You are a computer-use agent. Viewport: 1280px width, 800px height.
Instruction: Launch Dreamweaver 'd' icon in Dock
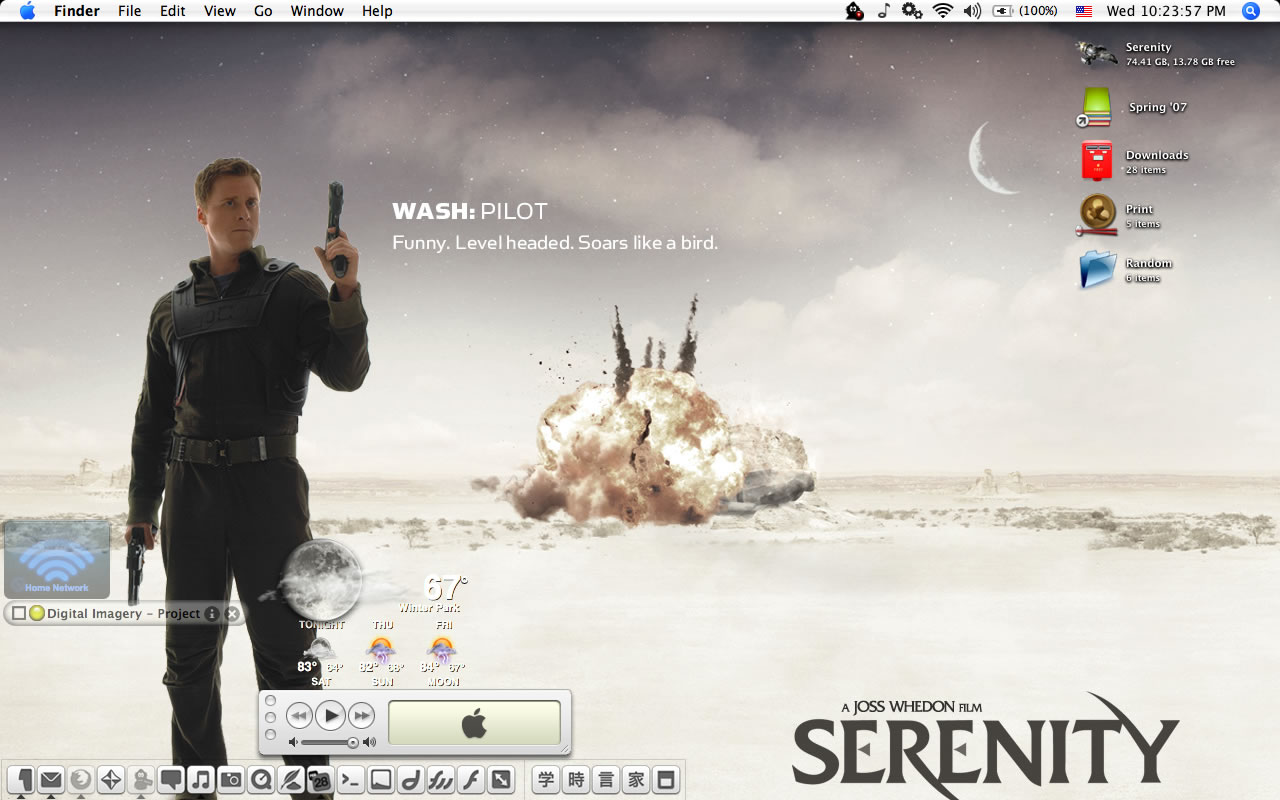coord(410,780)
